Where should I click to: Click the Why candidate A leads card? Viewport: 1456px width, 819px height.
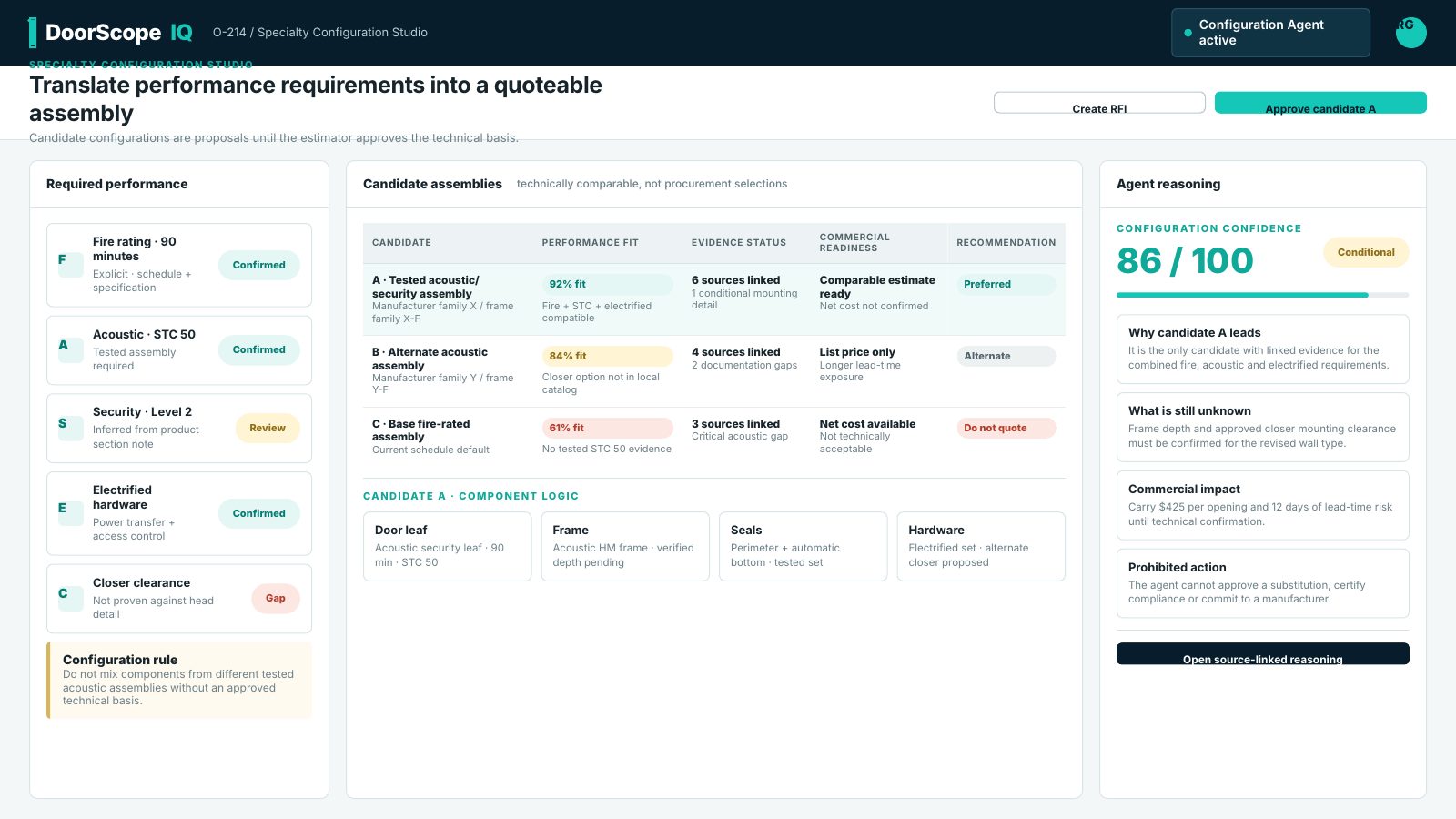1263,349
